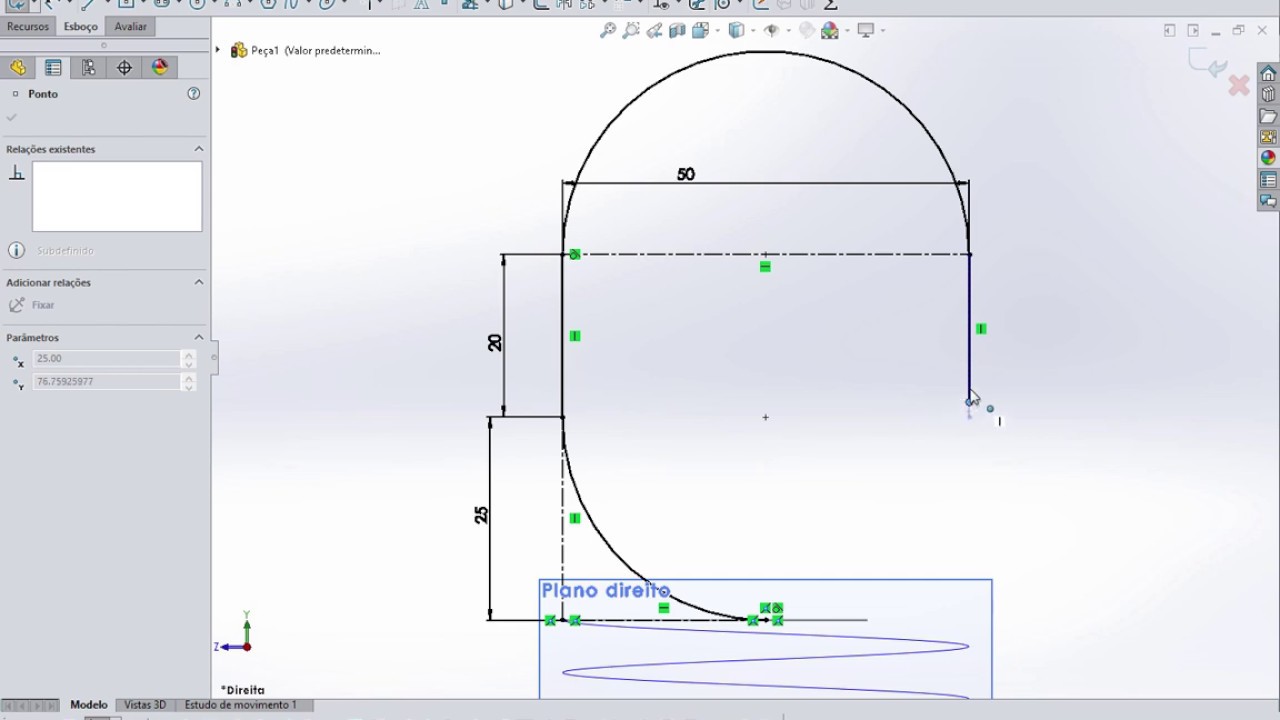1280x720 pixels.
Task: Activate the Section View tool
Action: pyautogui.click(x=677, y=30)
